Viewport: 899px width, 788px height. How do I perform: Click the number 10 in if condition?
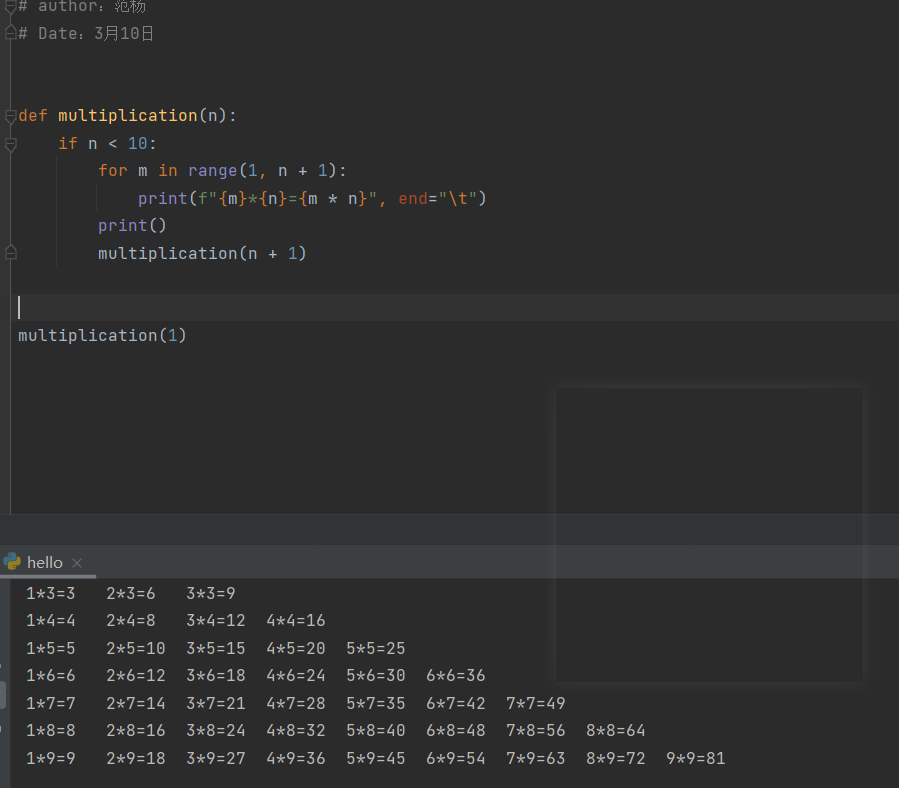[138, 144]
